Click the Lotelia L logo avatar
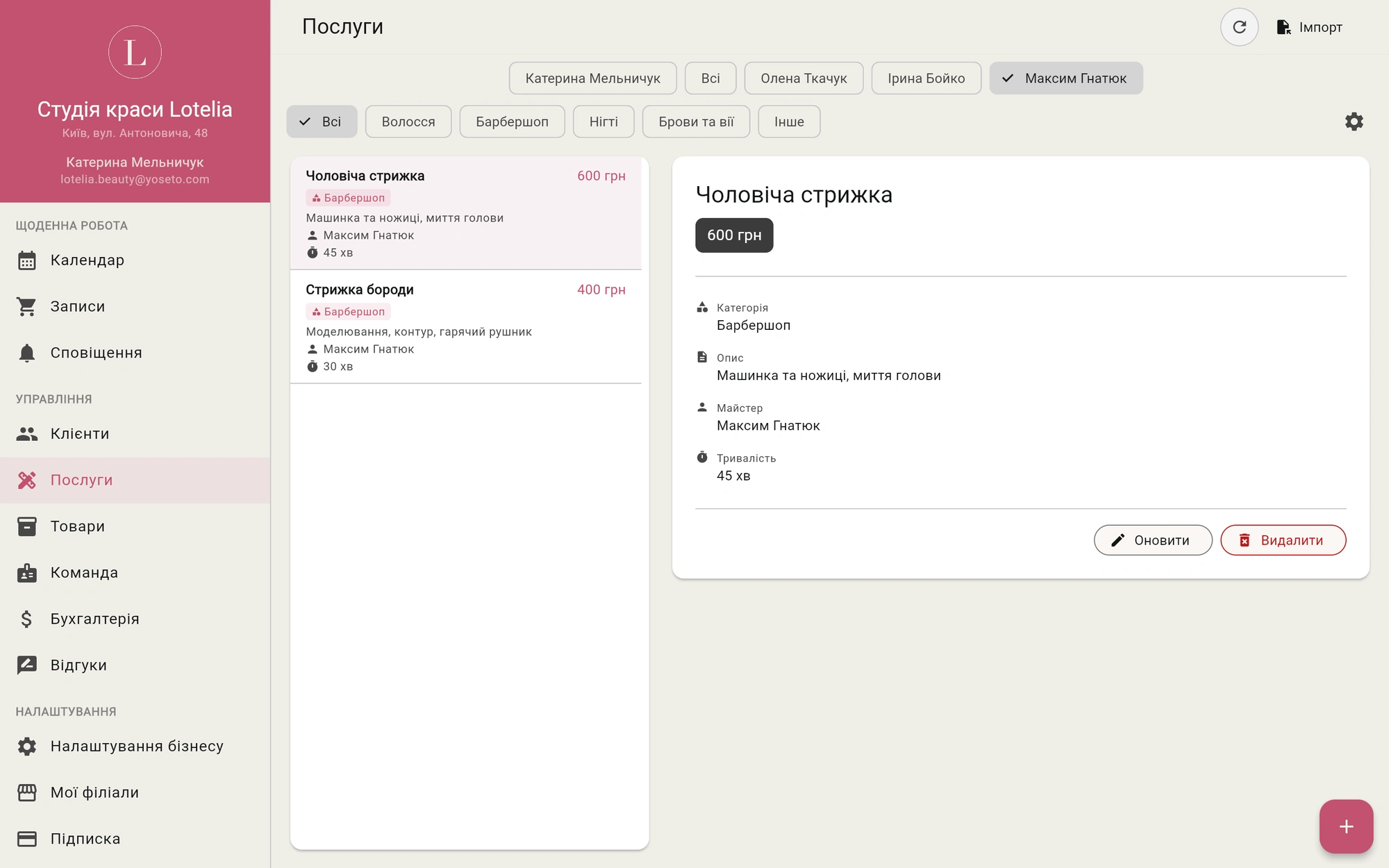Screen dimensions: 1389x868 (135, 52)
